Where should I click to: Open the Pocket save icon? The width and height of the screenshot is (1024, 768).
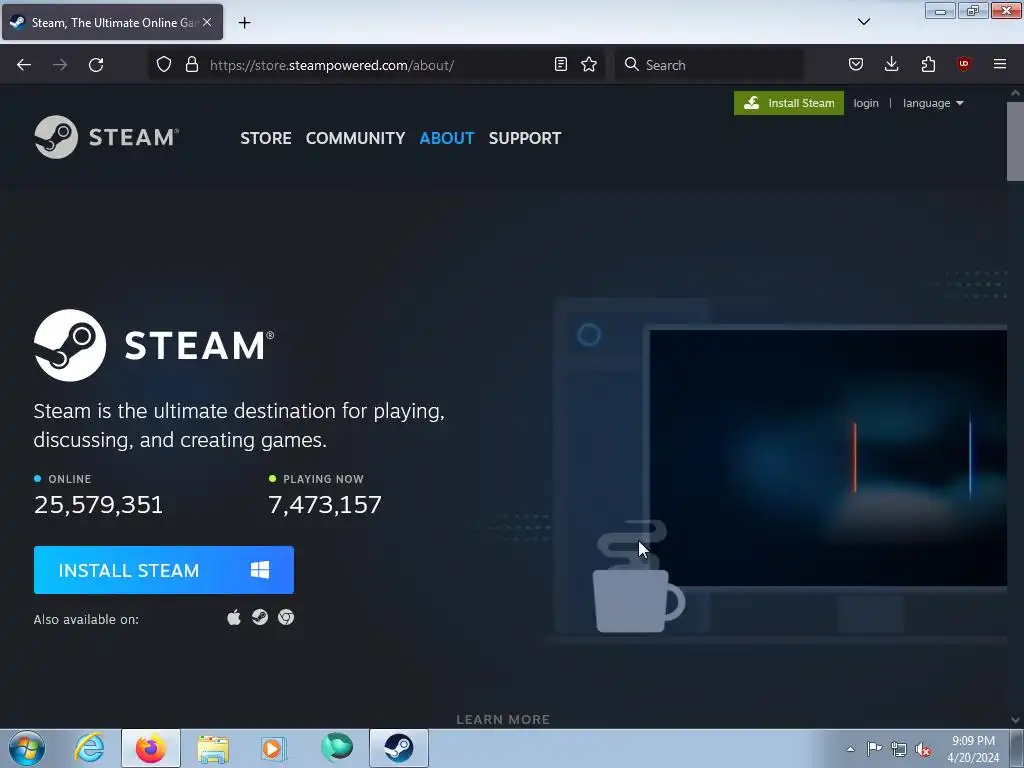tap(856, 64)
